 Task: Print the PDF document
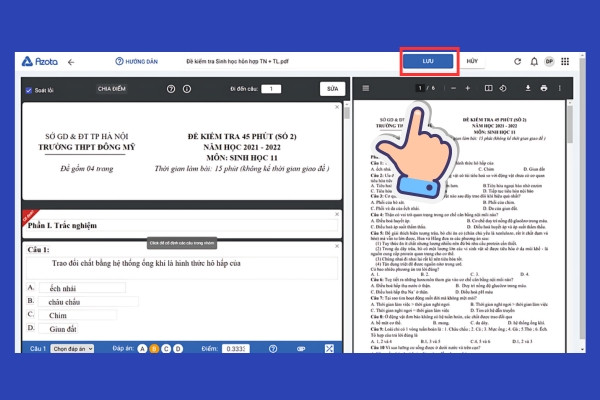[x=544, y=88]
